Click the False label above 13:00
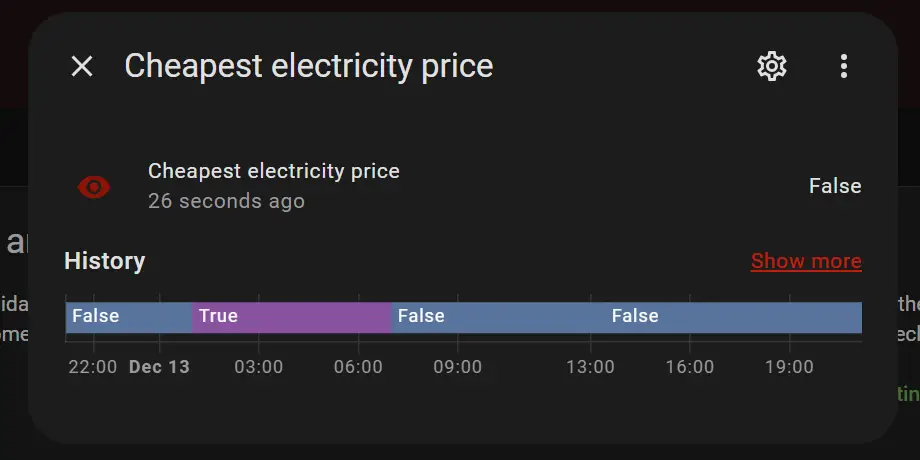Screen dimensions: 920x460 pos(635,316)
